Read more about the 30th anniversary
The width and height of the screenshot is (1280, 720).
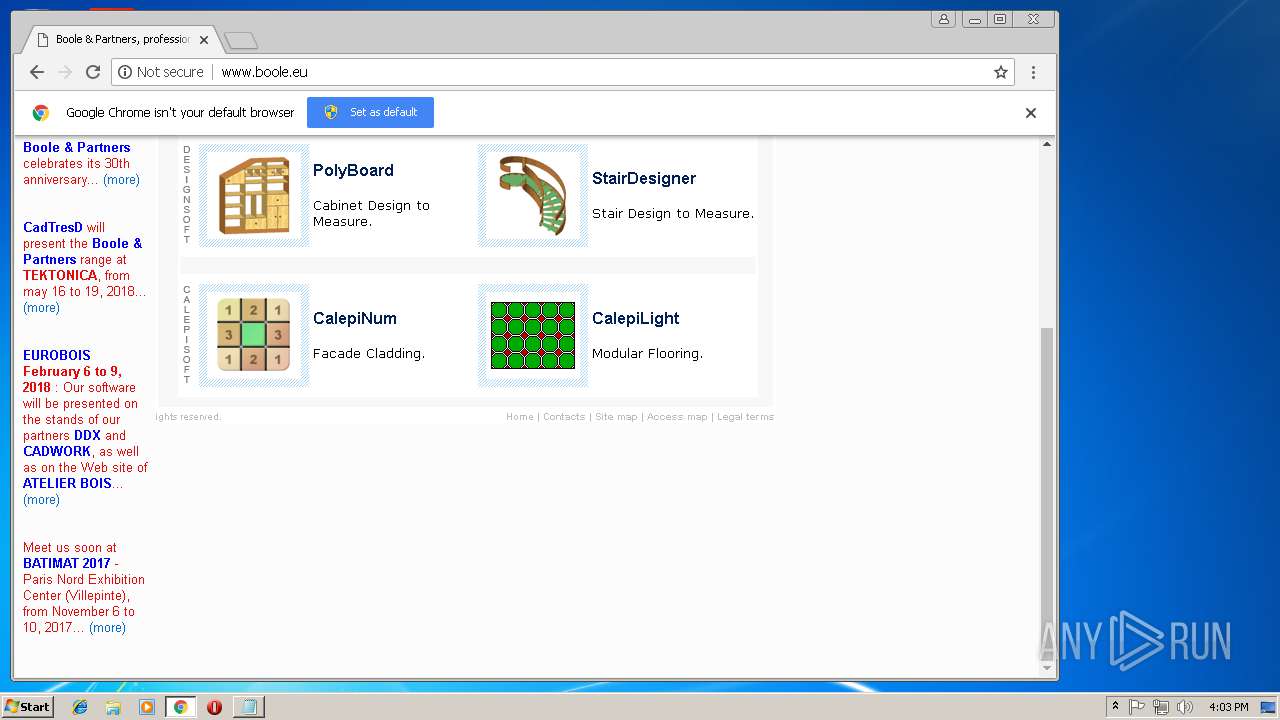tap(121, 180)
